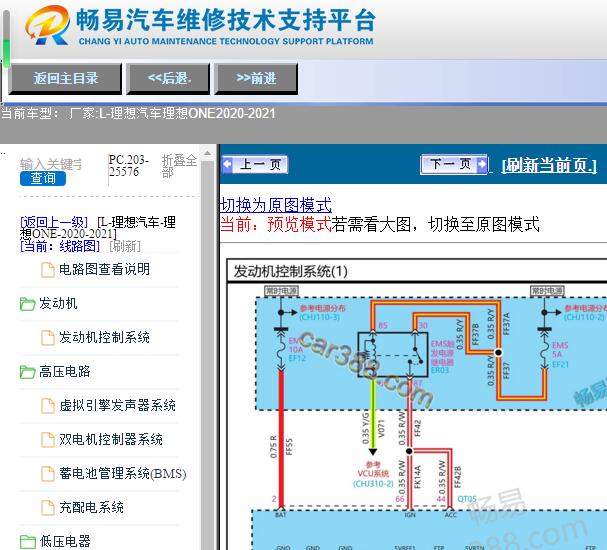
Task: Open the 返回上一级 link
Action: [x=54, y=222]
